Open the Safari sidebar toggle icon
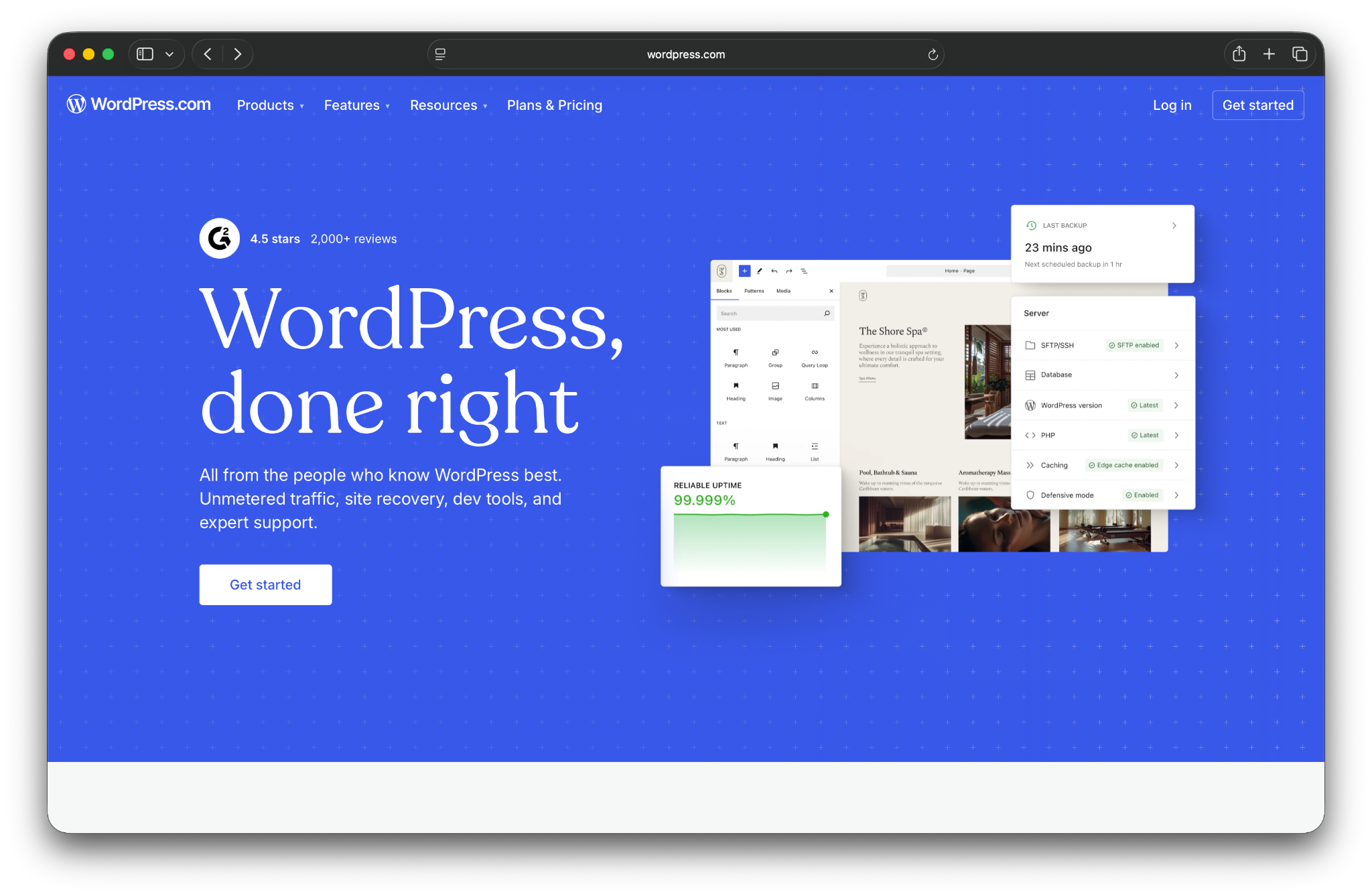Viewport: 1372px width, 896px height. (x=145, y=54)
